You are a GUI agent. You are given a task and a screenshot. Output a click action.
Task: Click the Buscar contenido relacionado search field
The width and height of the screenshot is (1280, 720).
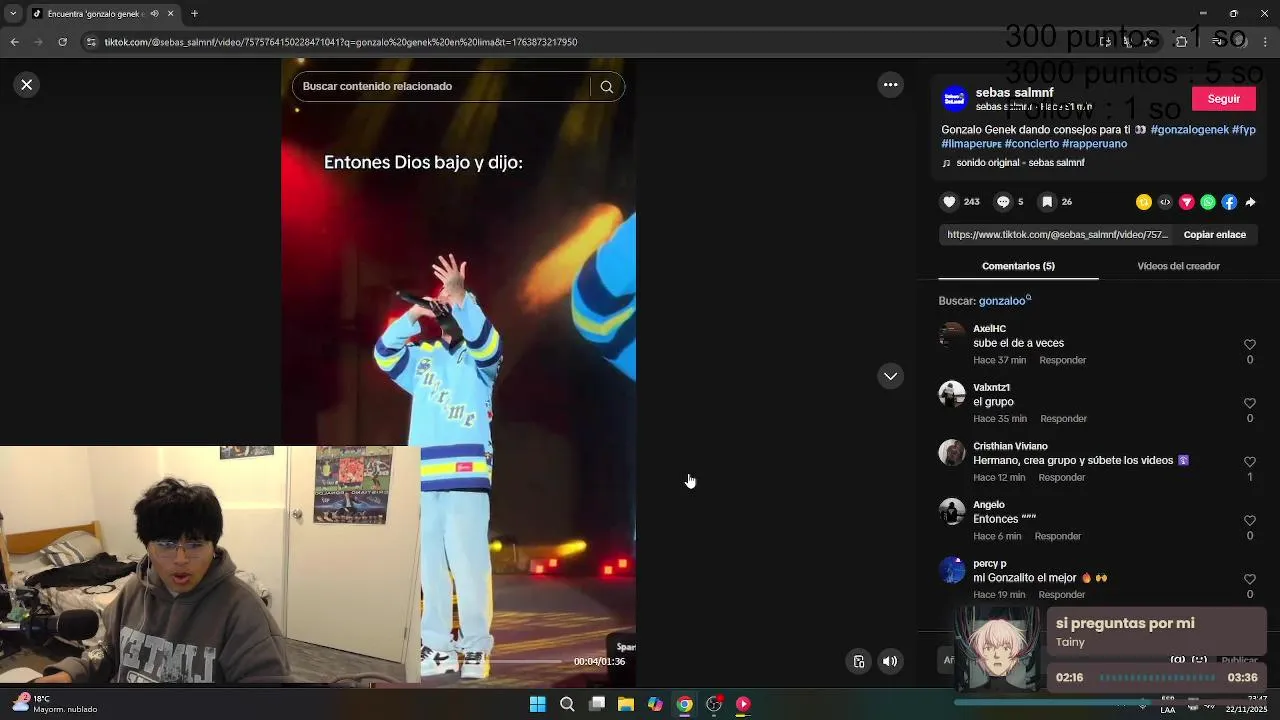[x=445, y=86]
